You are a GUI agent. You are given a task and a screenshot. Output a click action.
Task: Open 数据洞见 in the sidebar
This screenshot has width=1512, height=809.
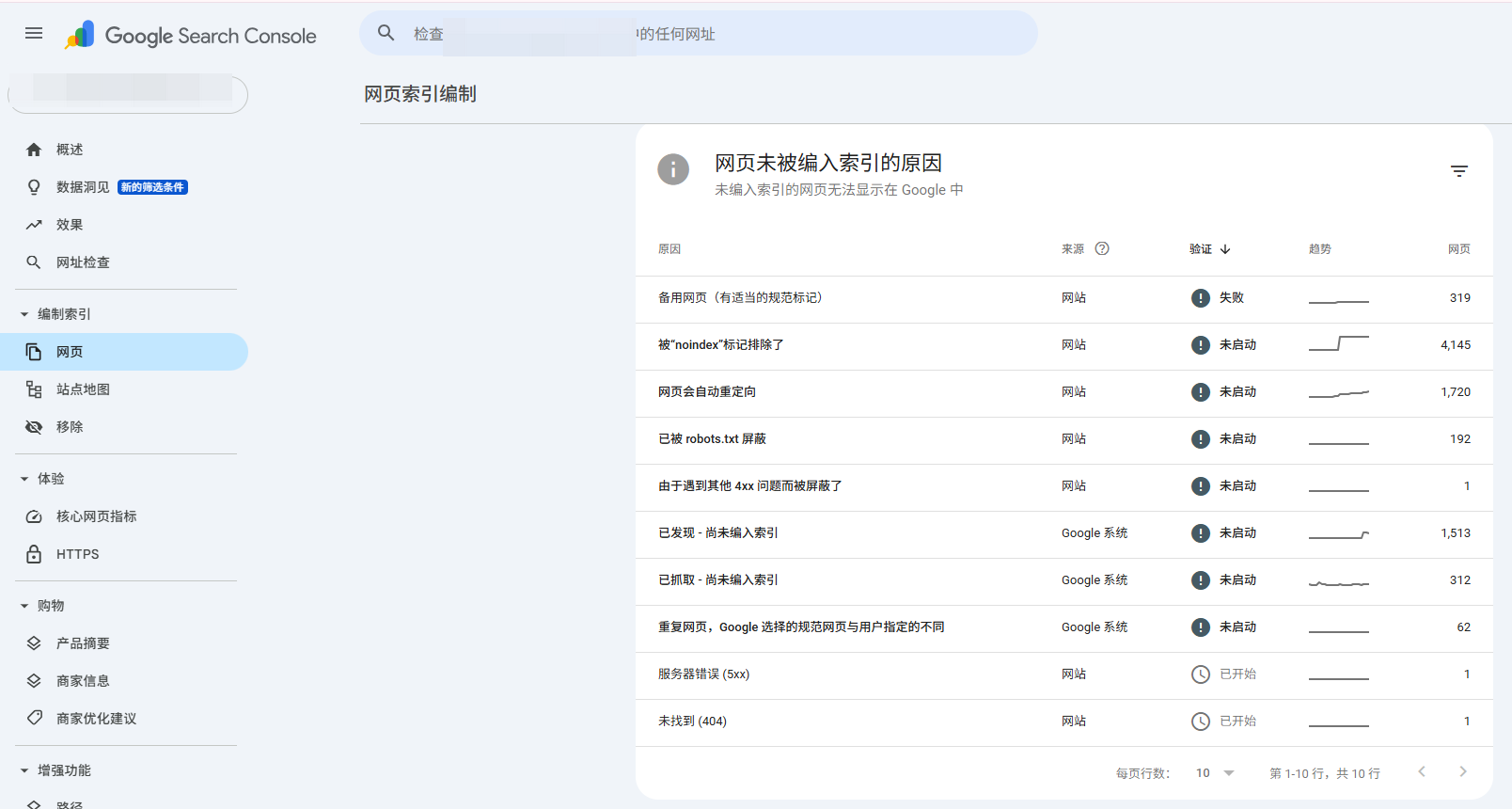pos(83,187)
